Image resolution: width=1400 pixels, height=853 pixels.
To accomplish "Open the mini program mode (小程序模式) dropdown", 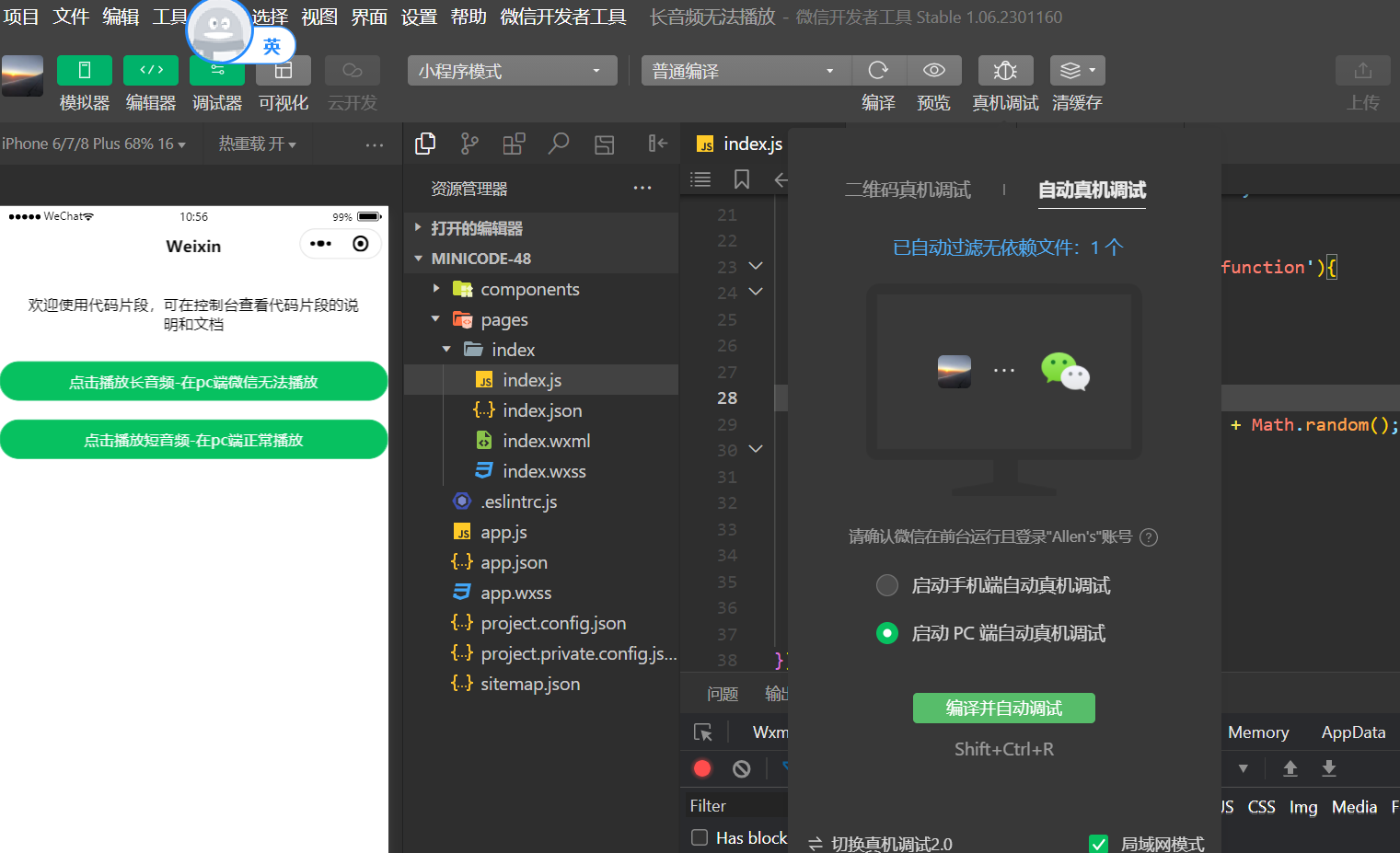I will point(513,71).
